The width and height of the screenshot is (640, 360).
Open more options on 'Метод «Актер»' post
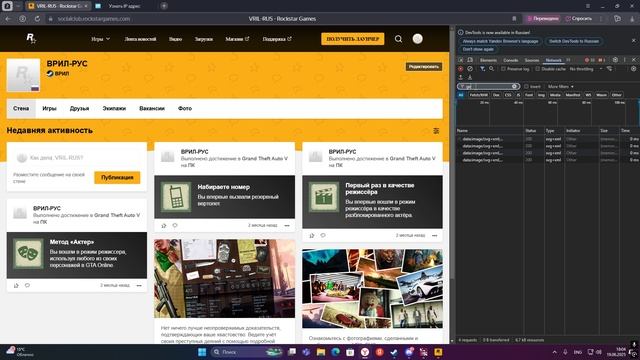click(x=139, y=285)
